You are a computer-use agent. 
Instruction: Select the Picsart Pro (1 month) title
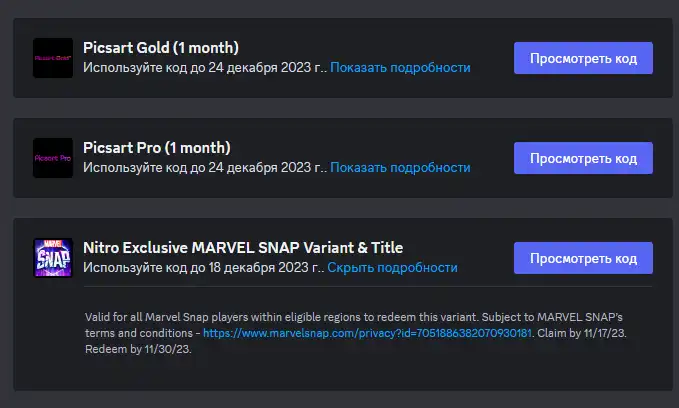coord(157,148)
